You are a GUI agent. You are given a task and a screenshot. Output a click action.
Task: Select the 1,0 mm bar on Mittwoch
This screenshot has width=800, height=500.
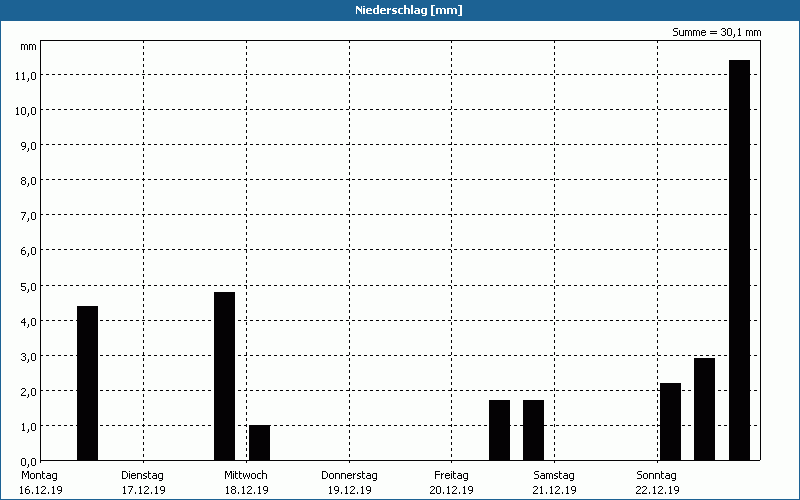259,442
